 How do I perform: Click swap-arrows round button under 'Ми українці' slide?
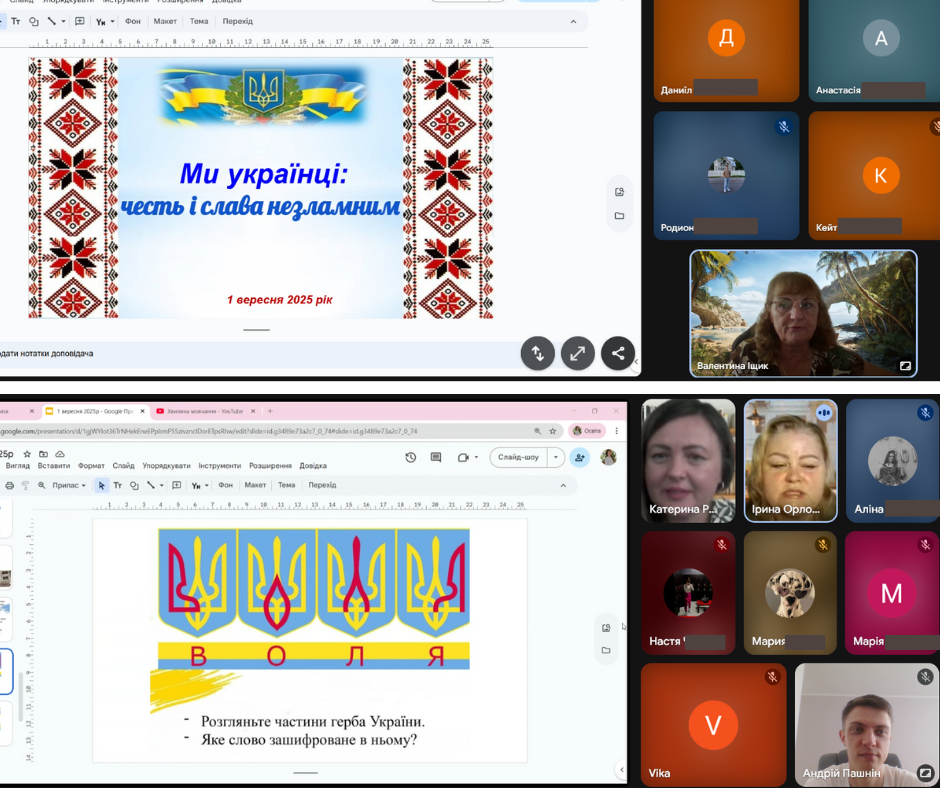(538, 353)
